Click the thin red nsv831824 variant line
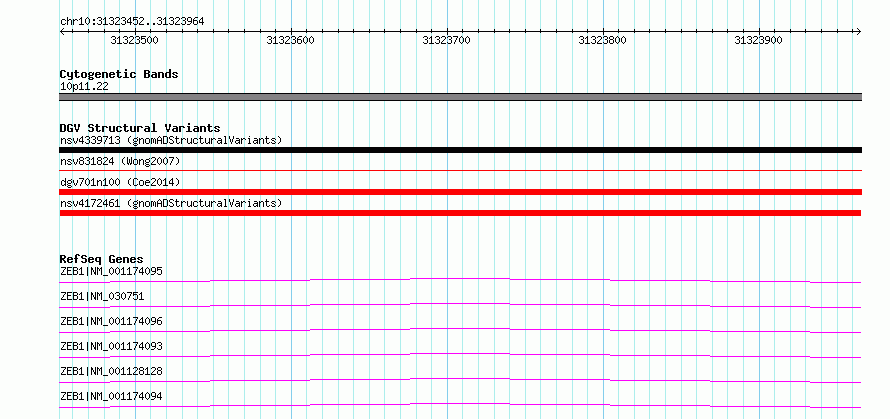This screenshot has width=890, height=419. (x=461, y=170)
